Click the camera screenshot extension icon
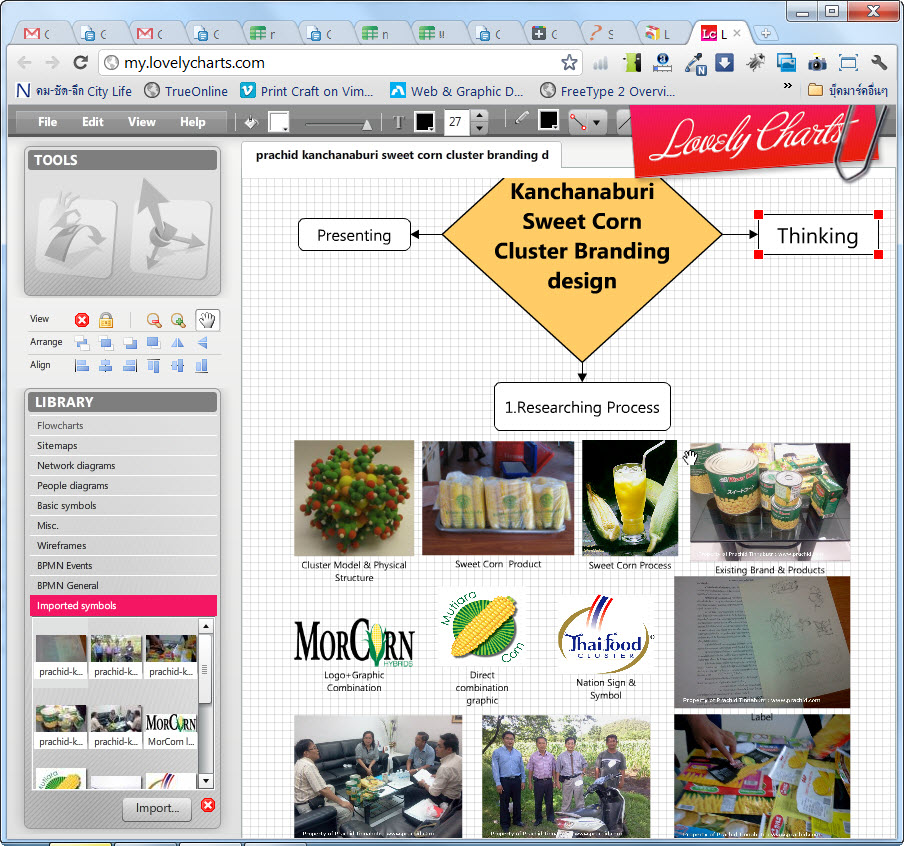 click(x=817, y=63)
